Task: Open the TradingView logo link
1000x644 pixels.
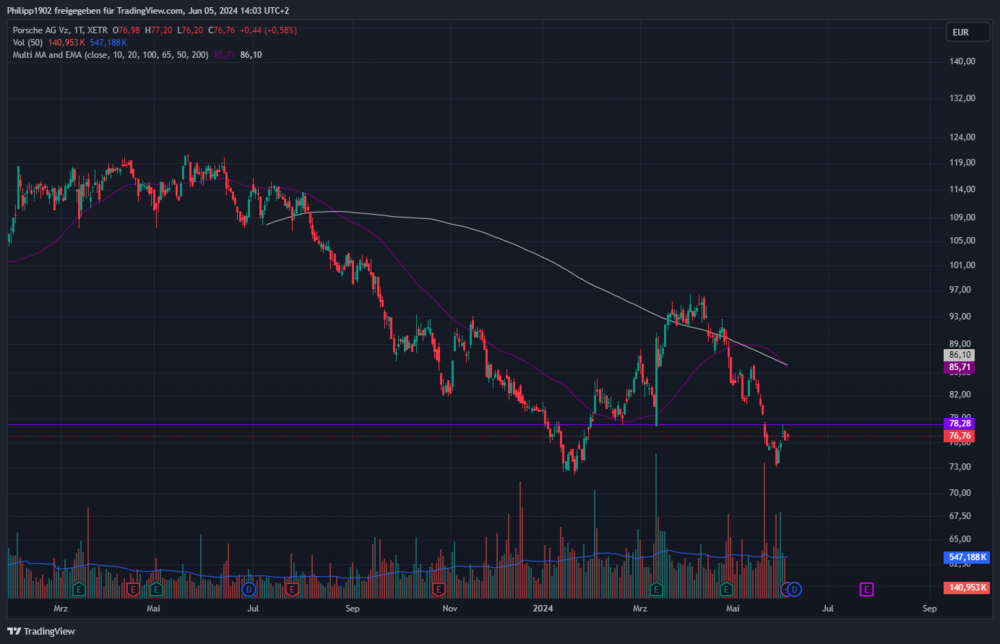Action: tap(41, 631)
